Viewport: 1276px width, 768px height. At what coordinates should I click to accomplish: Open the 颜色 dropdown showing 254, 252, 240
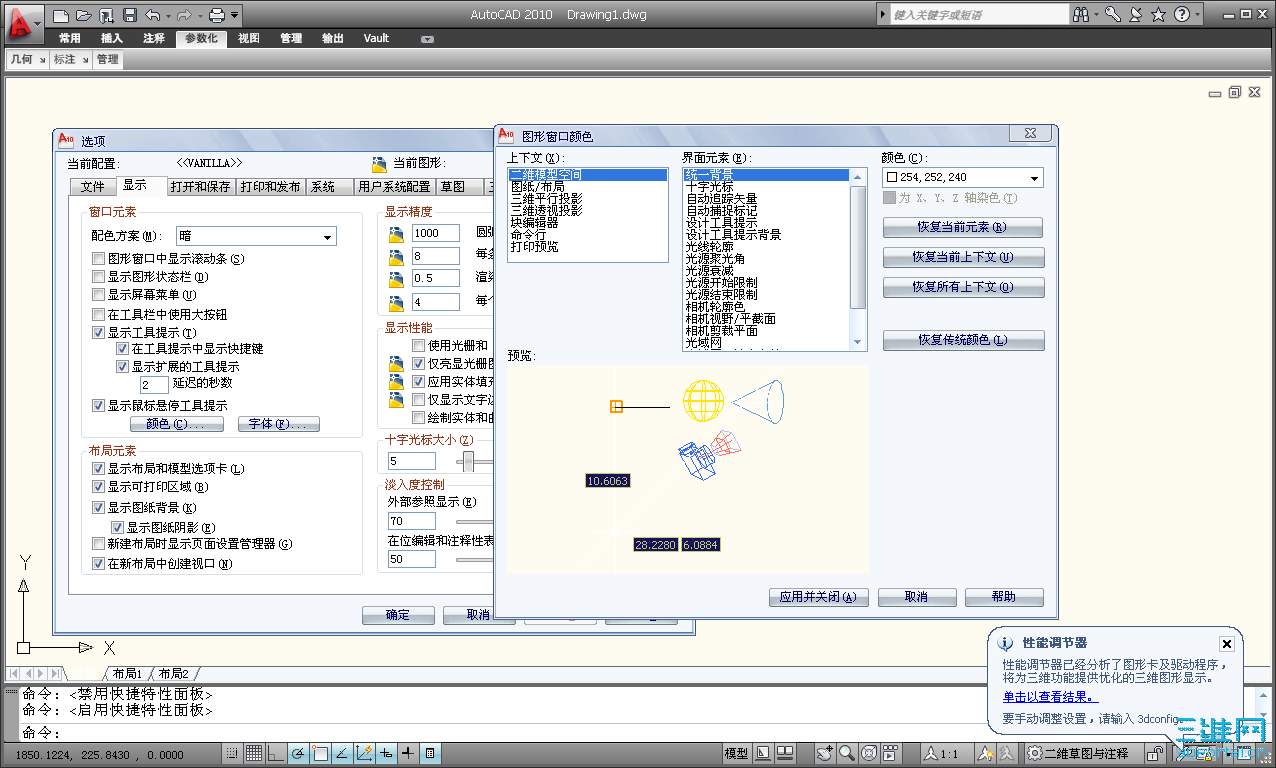coord(1035,177)
